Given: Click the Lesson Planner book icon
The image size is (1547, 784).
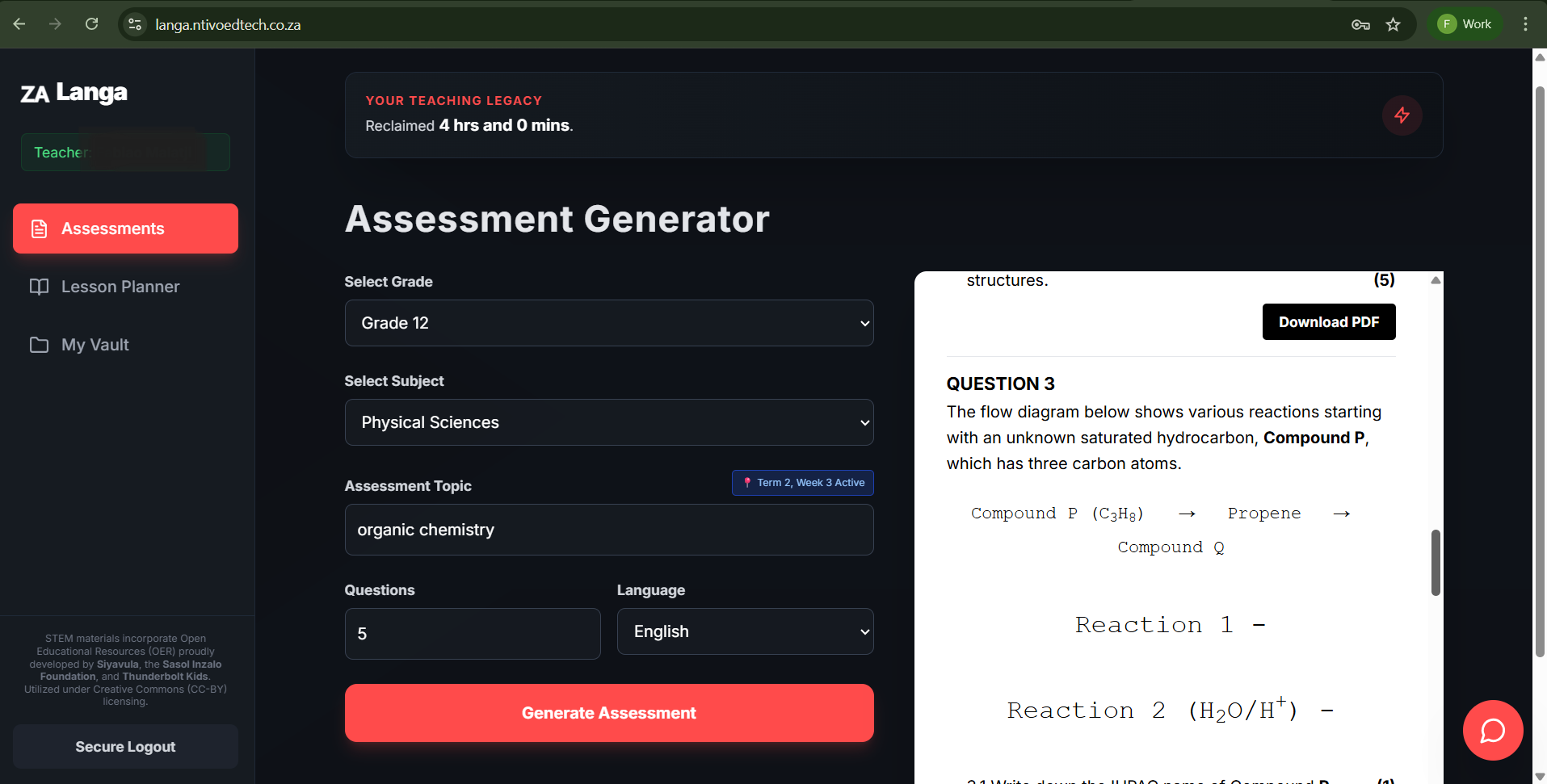Looking at the screenshot, I should click(x=39, y=287).
